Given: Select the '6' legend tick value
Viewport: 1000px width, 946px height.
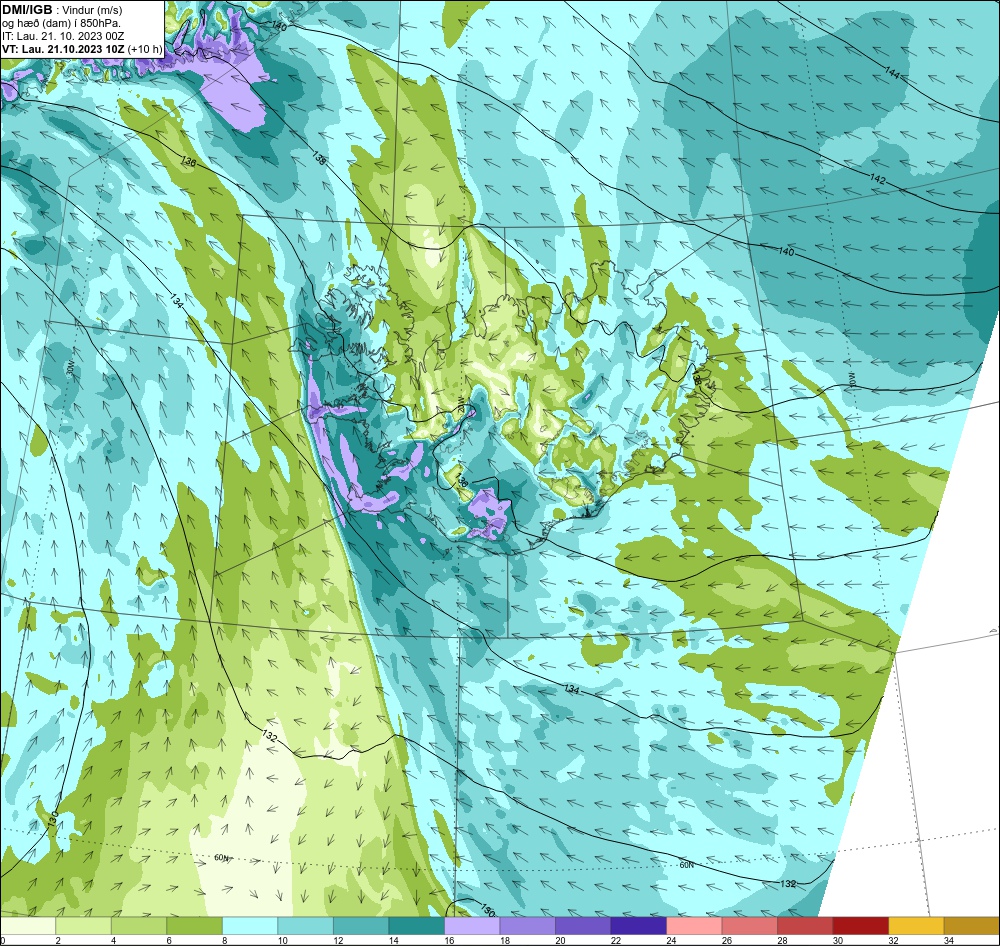Looking at the screenshot, I should (168, 940).
